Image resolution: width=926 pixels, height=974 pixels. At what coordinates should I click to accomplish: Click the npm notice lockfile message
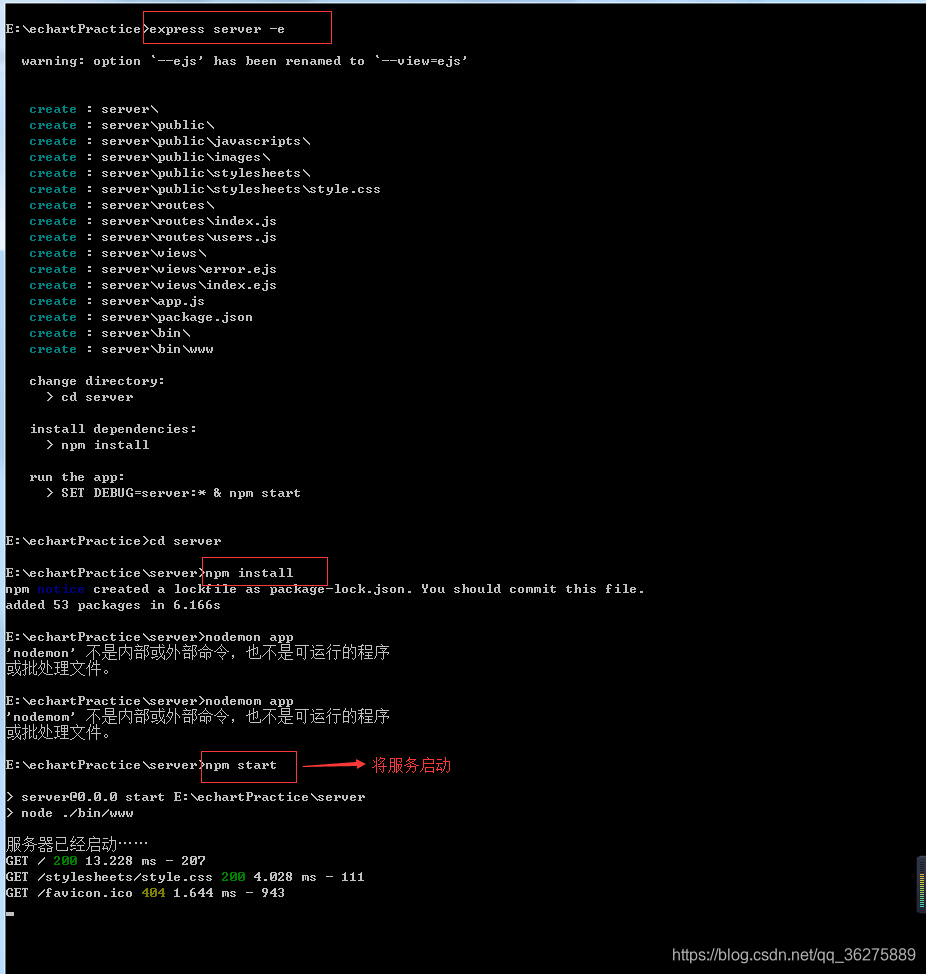325,589
